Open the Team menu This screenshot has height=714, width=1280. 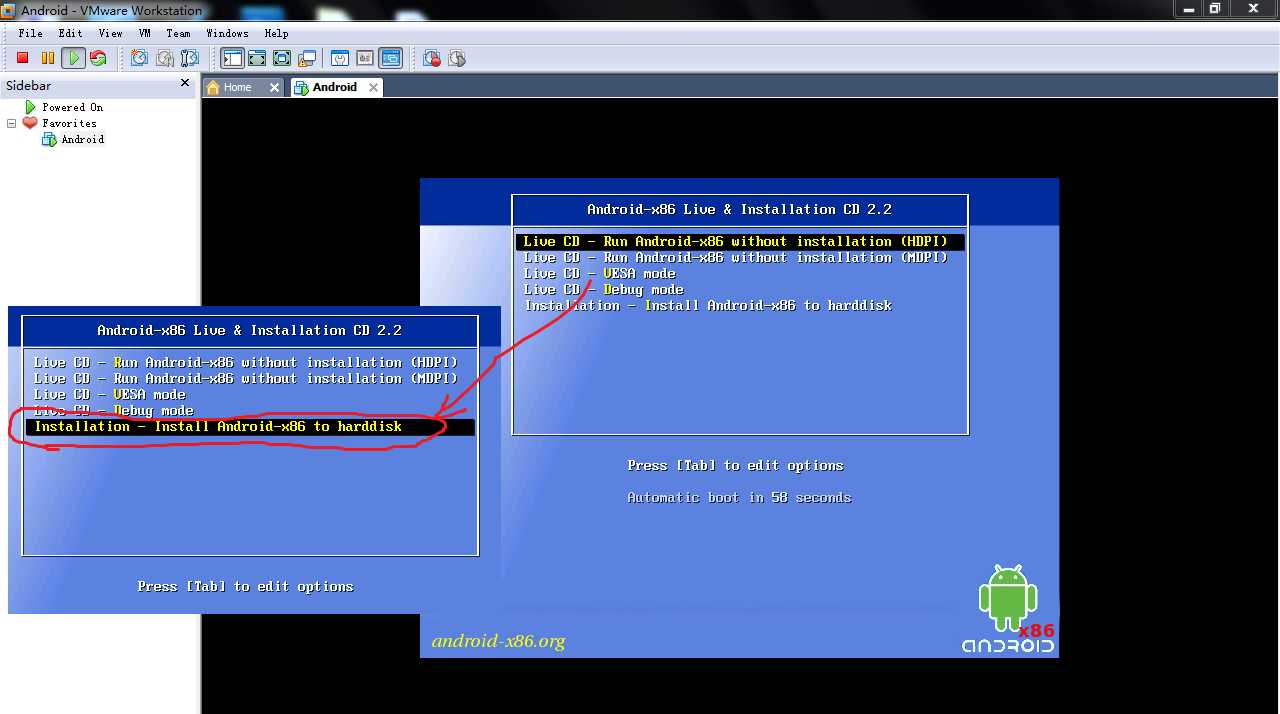178,33
